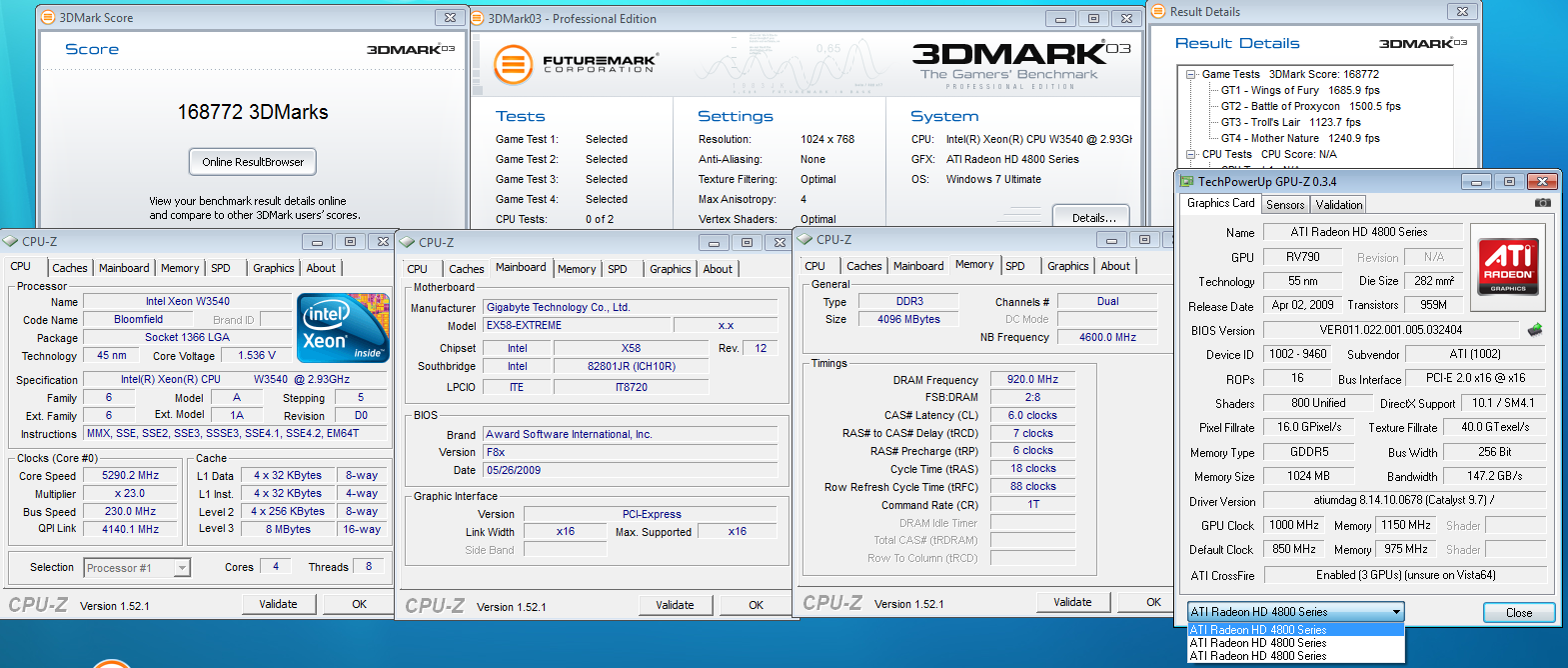
Task: Choose the highlighted ATI Radeon HD 4800 entry
Action: [x=1296, y=630]
